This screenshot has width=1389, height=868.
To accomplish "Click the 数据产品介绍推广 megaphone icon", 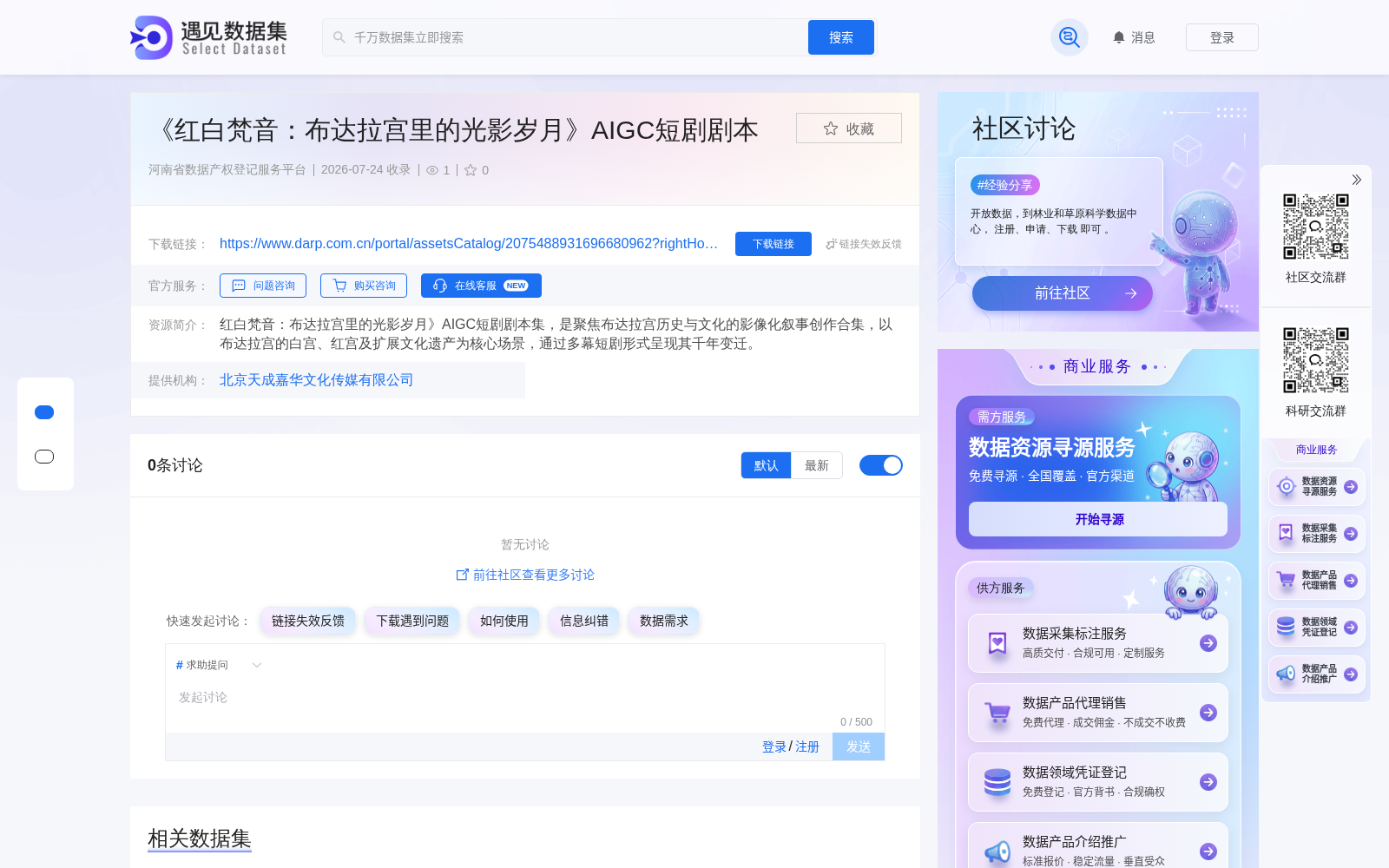I will coord(997,852).
